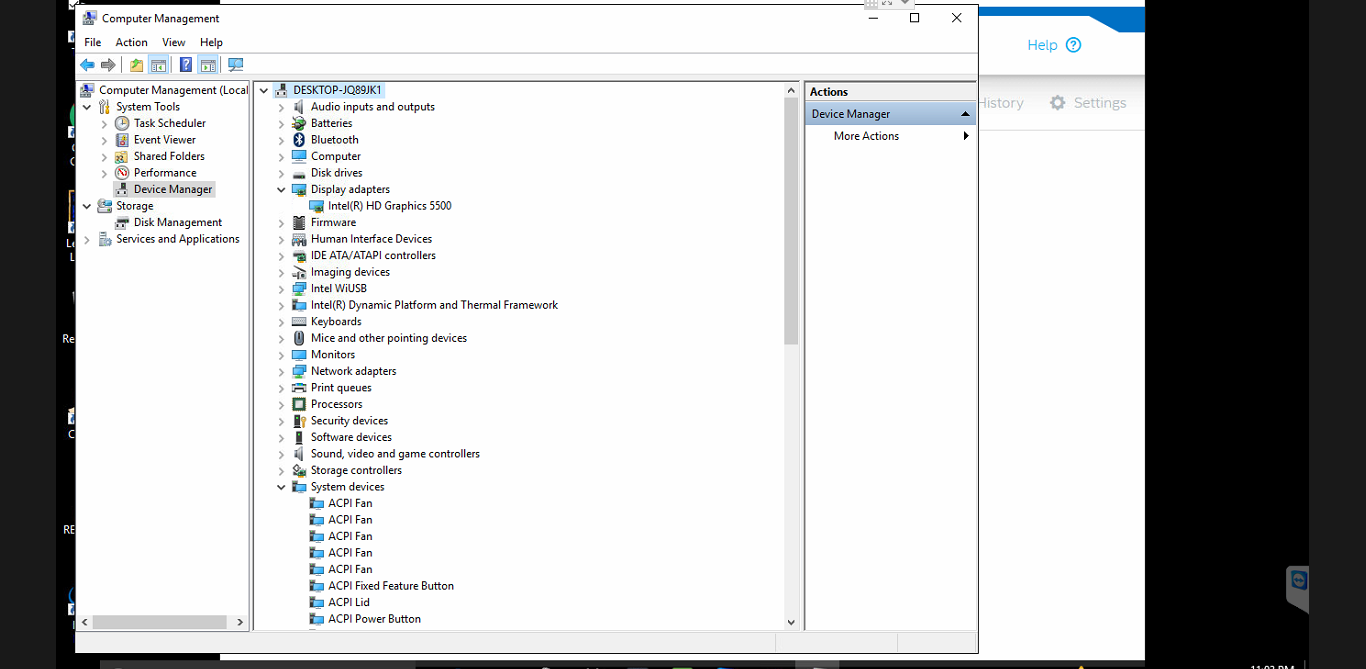Click the Audio inputs and outputs speaker icon

pos(299,107)
